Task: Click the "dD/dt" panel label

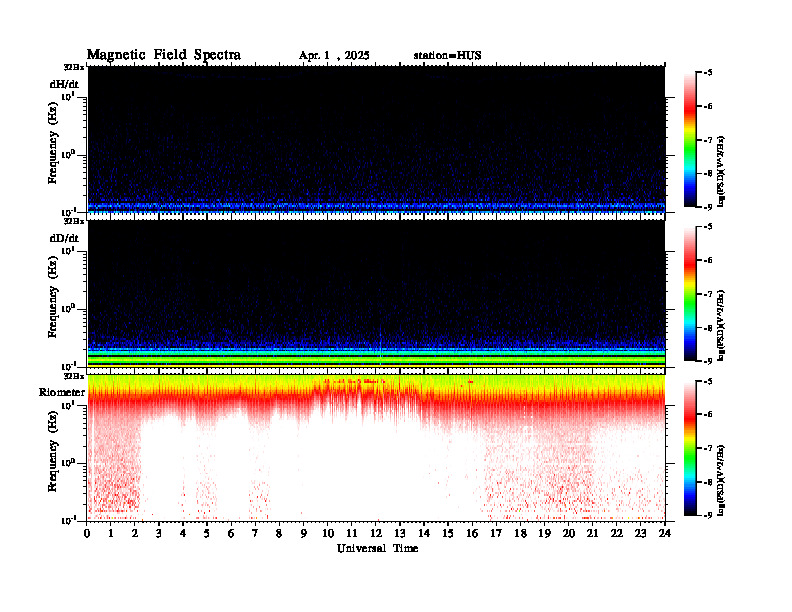Action: [x=64, y=238]
